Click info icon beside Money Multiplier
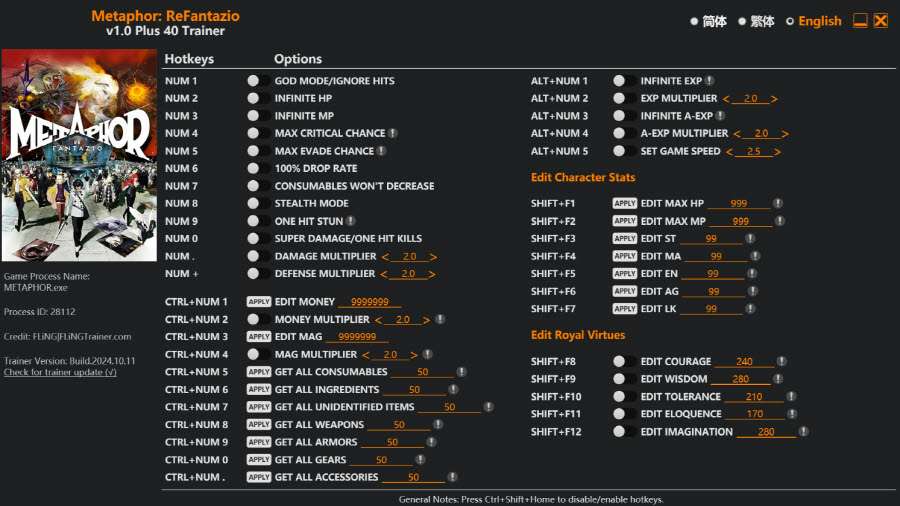Viewport: 900px width, 506px height. click(x=440, y=319)
